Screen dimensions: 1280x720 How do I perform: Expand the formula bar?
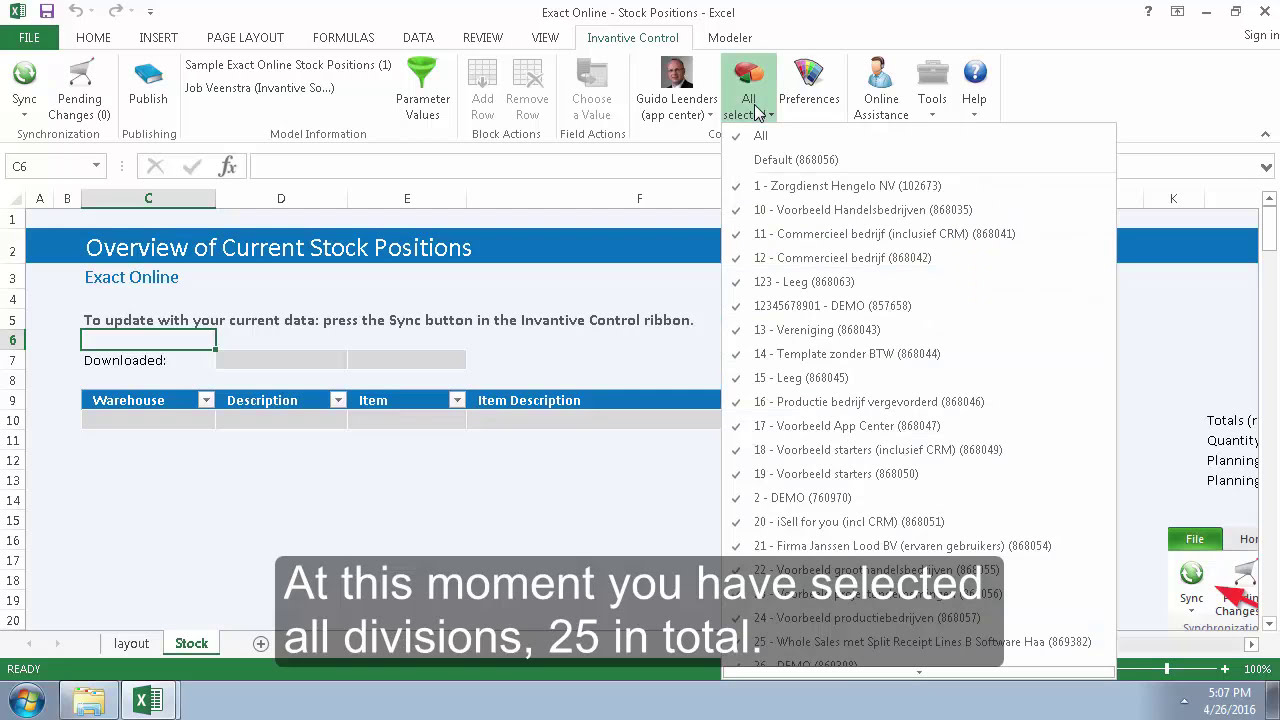[1267, 167]
